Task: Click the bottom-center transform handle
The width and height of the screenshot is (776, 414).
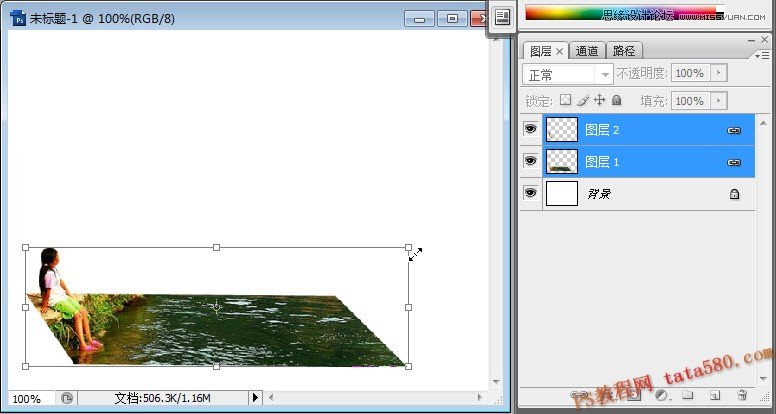Action: click(x=216, y=367)
